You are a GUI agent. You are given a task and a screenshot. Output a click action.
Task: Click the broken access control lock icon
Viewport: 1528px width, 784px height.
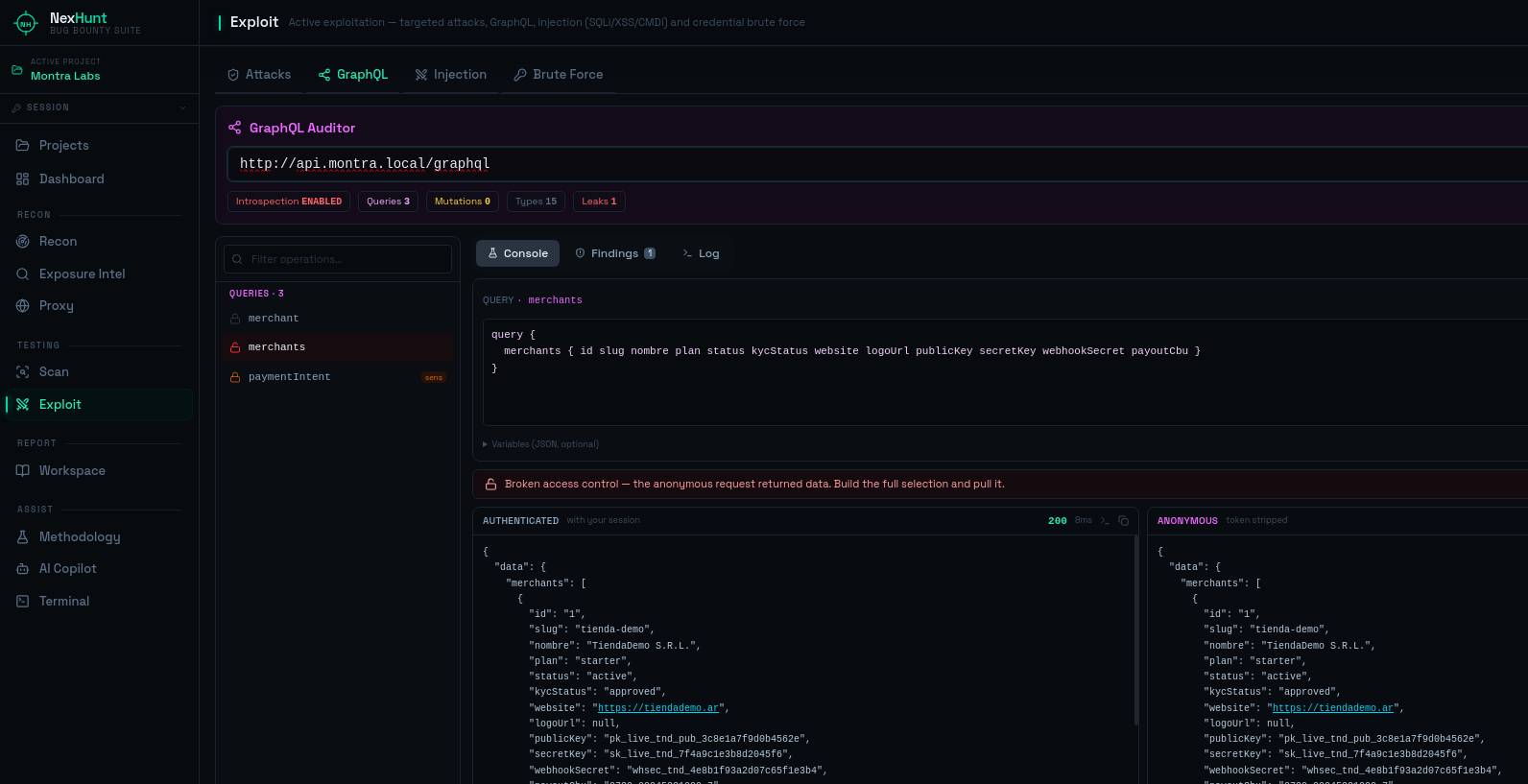click(x=490, y=485)
